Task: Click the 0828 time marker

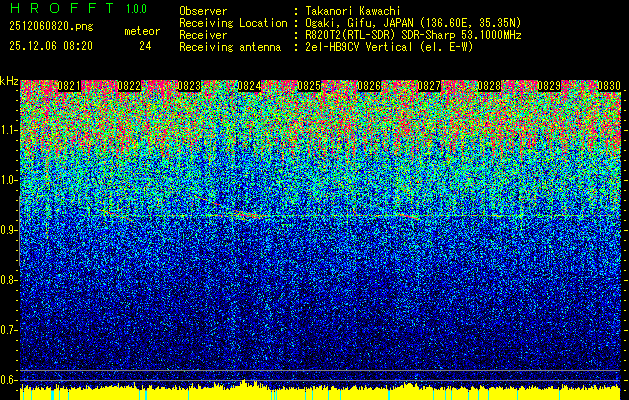Action: (489, 86)
